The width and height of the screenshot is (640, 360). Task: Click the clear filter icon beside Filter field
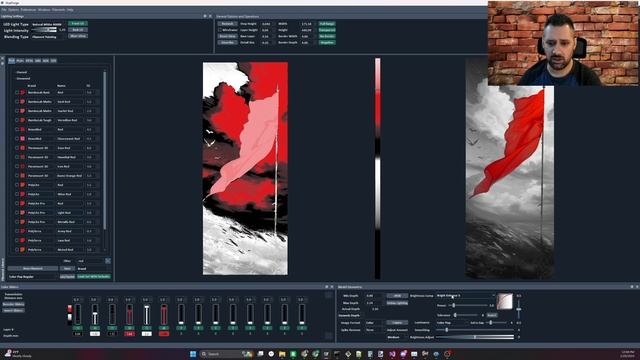tap(108, 261)
